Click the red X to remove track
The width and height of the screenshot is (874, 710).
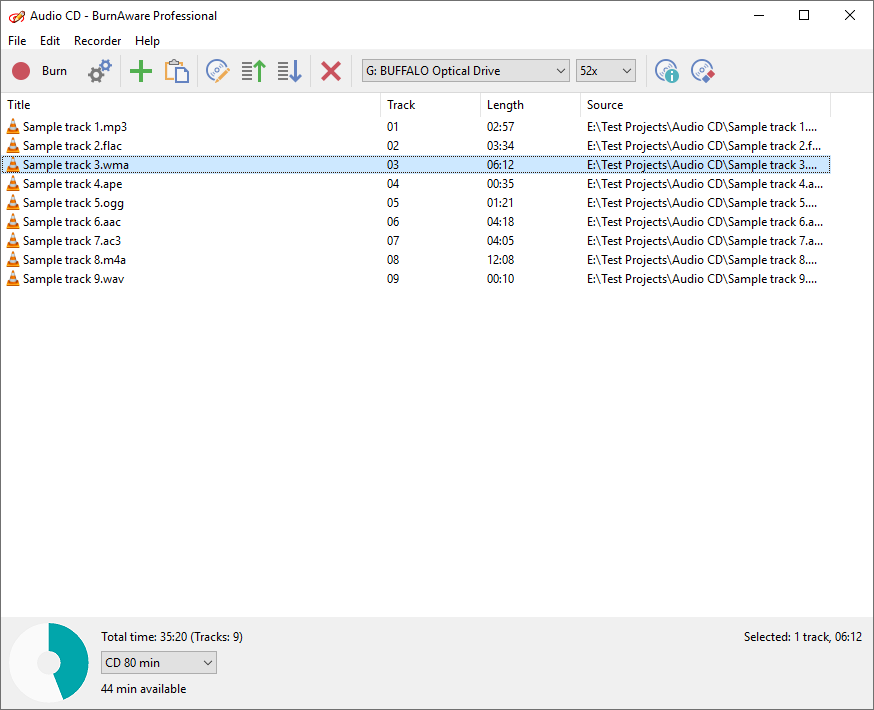[x=330, y=70]
